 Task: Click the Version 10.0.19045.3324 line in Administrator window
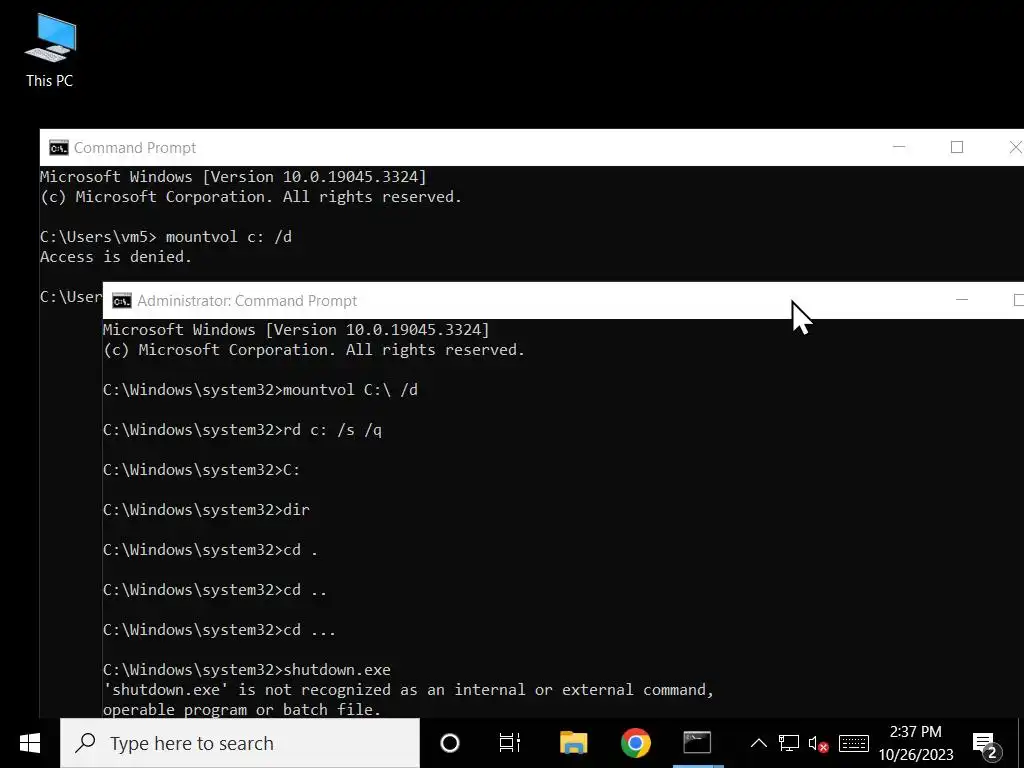pyautogui.click(x=296, y=330)
